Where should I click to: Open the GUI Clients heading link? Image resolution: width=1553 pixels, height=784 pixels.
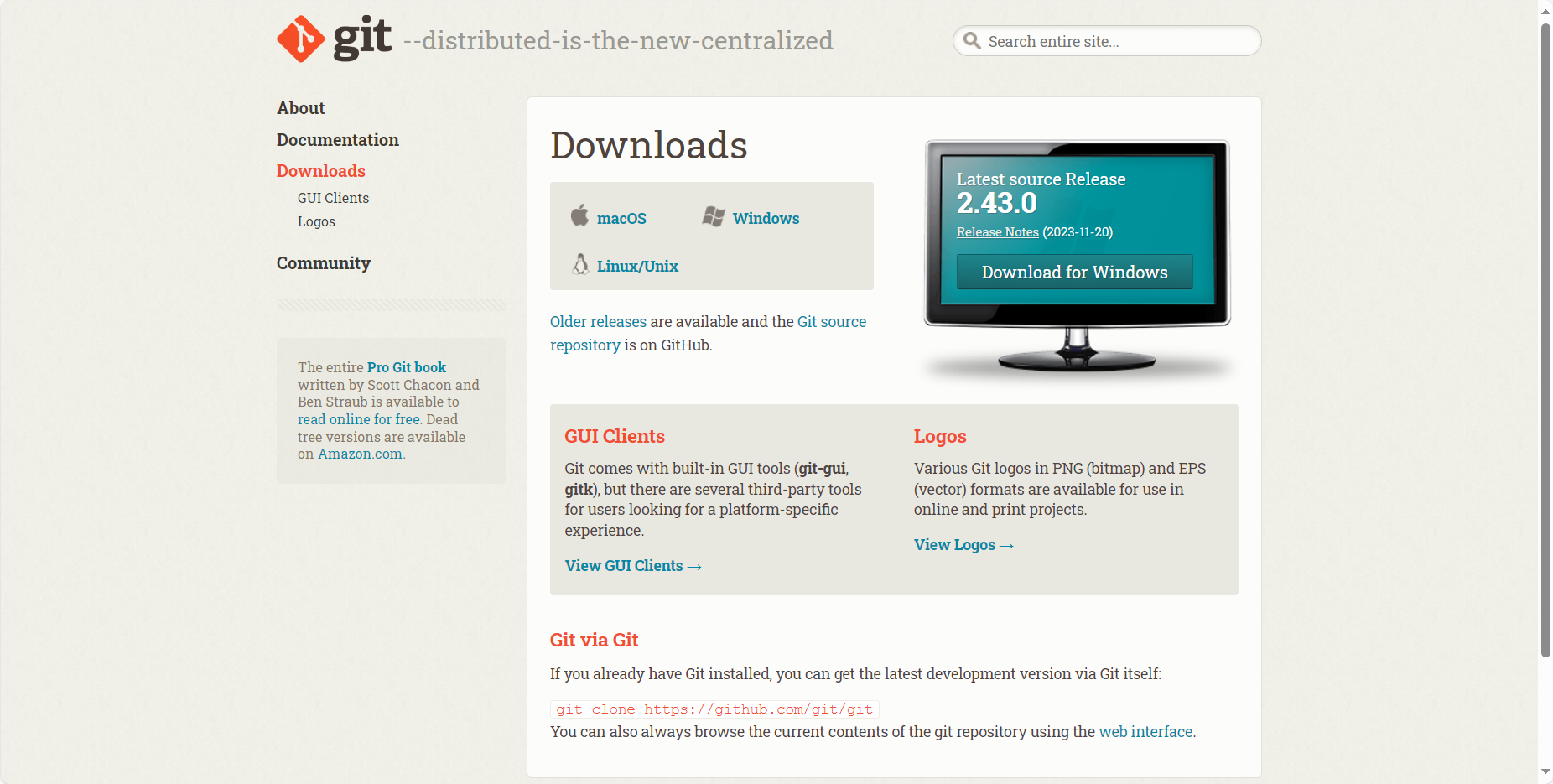point(615,436)
